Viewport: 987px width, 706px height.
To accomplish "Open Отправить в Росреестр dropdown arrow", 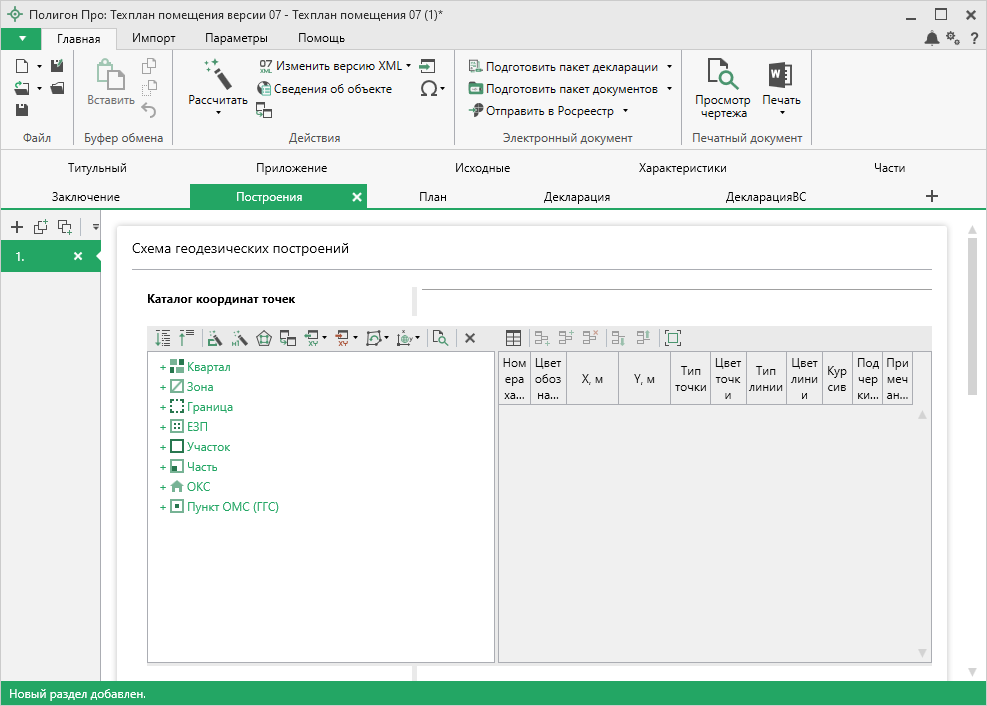I will [x=625, y=111].
